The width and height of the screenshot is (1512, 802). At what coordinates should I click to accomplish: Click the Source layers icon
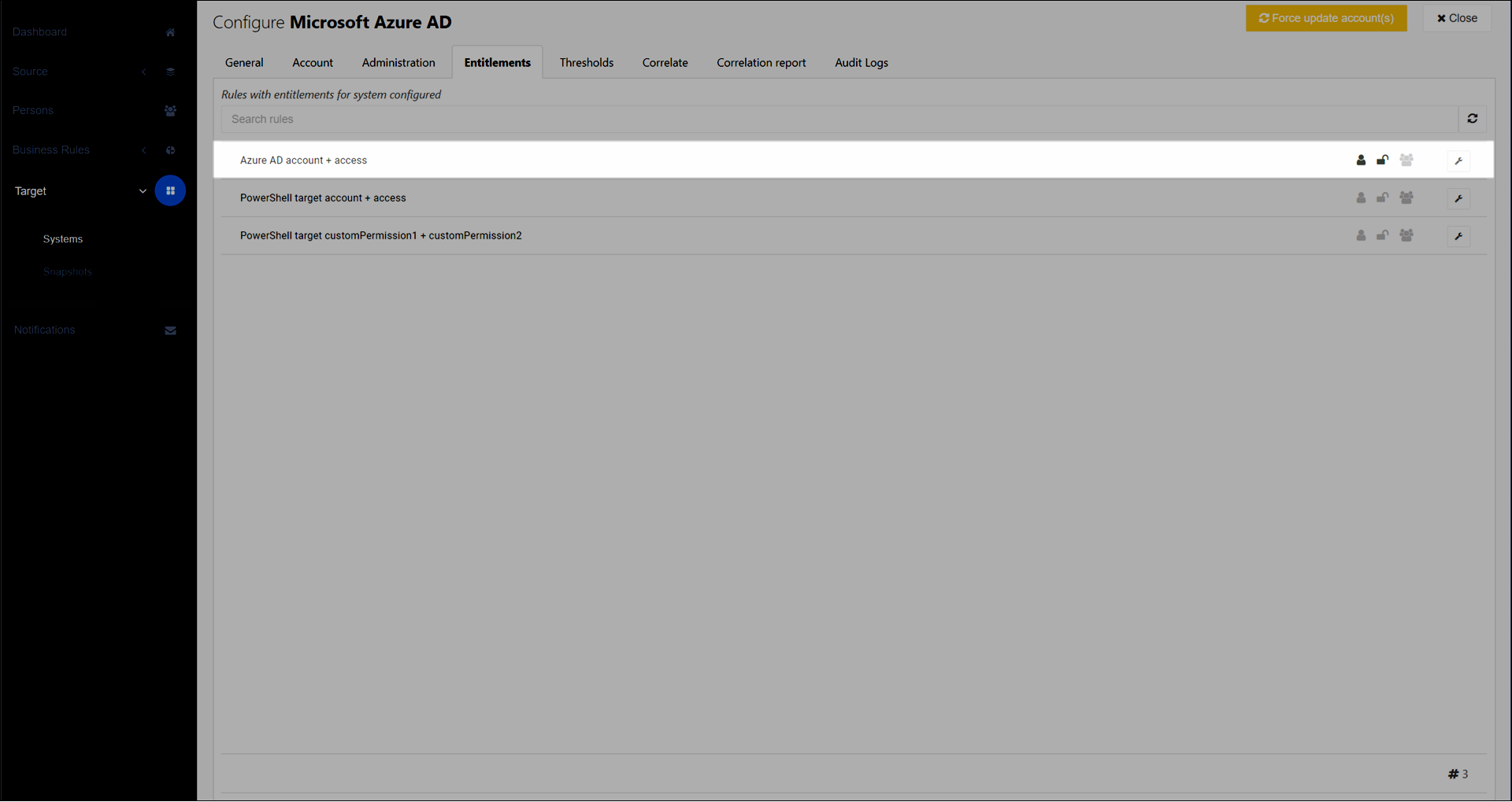coord(170,72)
